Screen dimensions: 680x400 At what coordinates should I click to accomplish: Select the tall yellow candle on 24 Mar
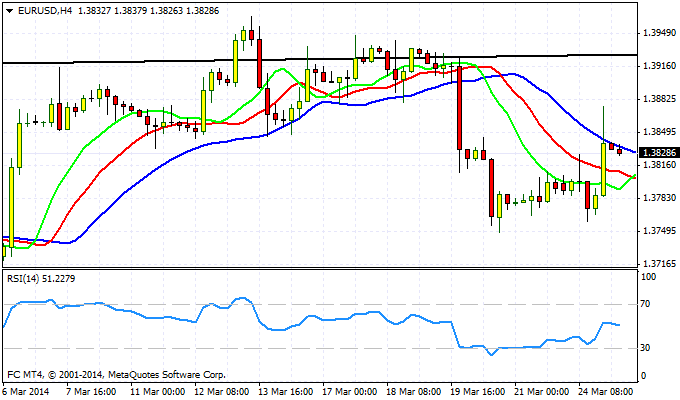point(603,169)
